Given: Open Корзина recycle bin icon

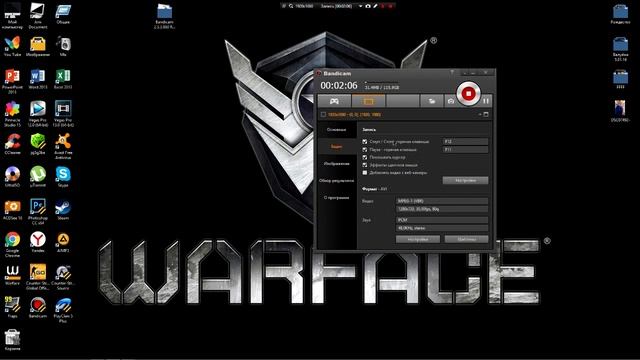Looking at the screenshot, I should 12,340.
